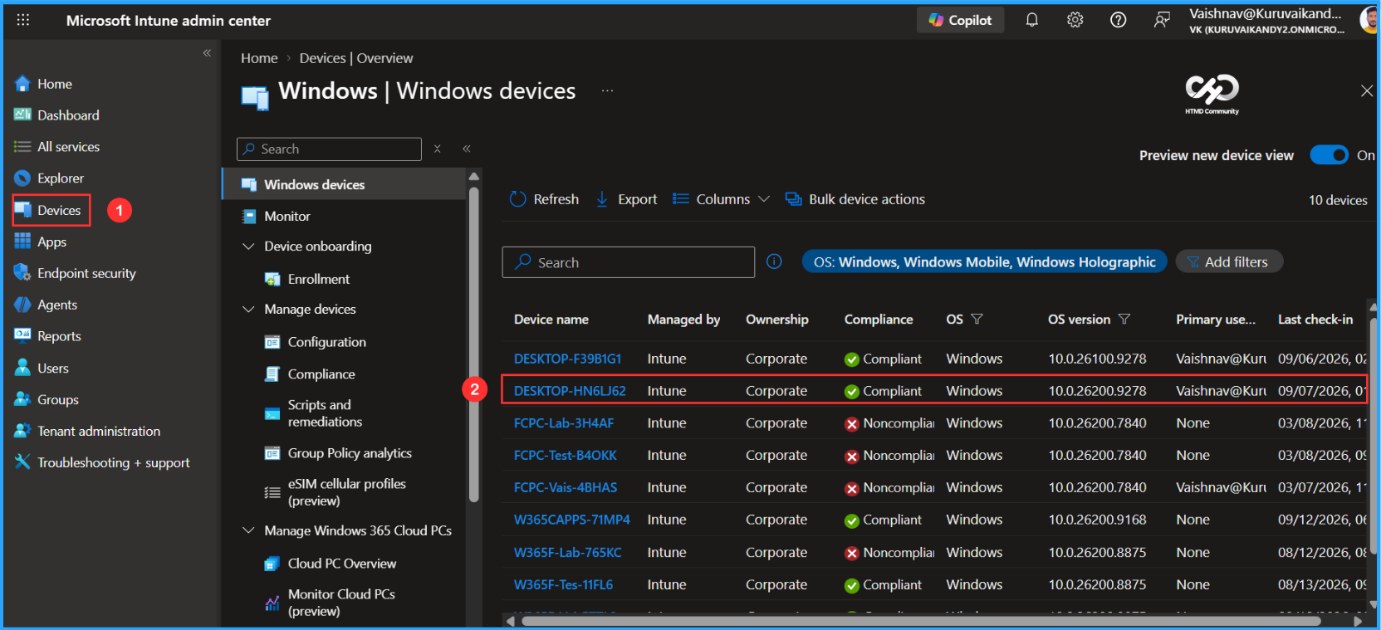This screenshot has height=630, width=1381.
Task: Clear the blade menu search
Action: coord(437,149)
